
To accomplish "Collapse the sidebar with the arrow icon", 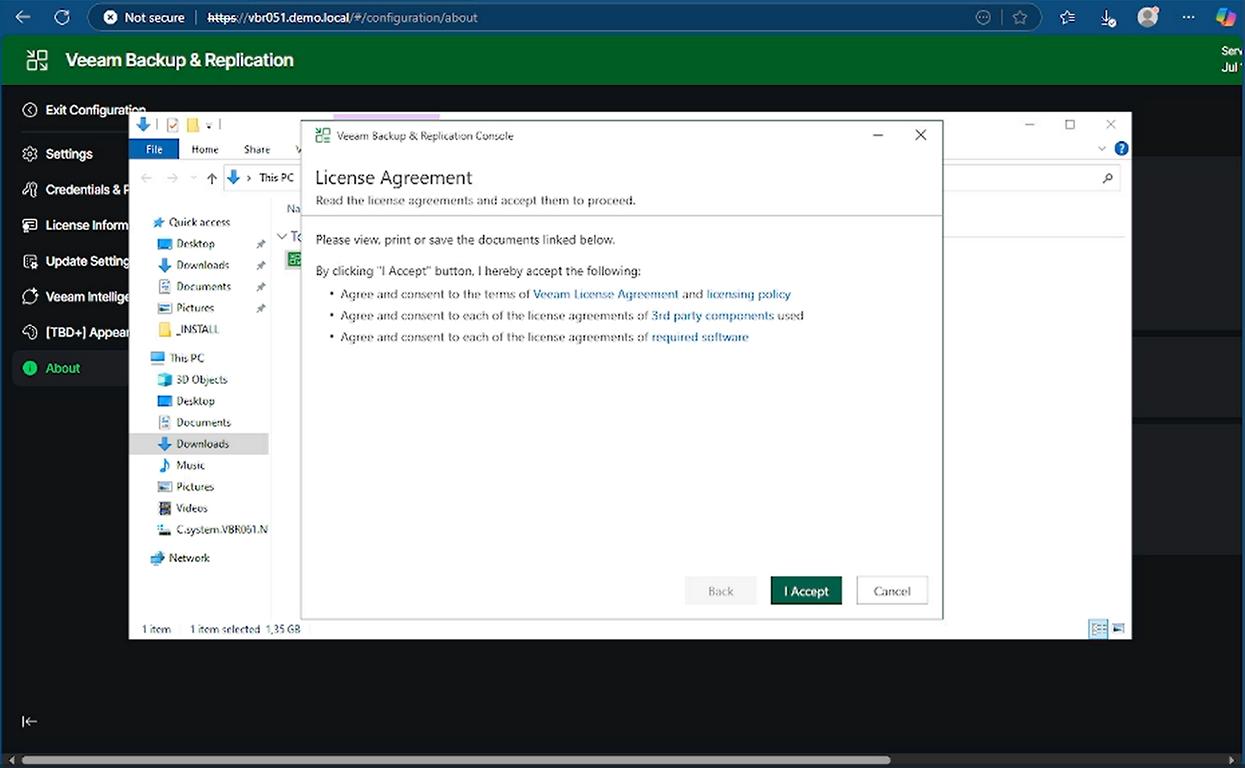I will [30, 721].
